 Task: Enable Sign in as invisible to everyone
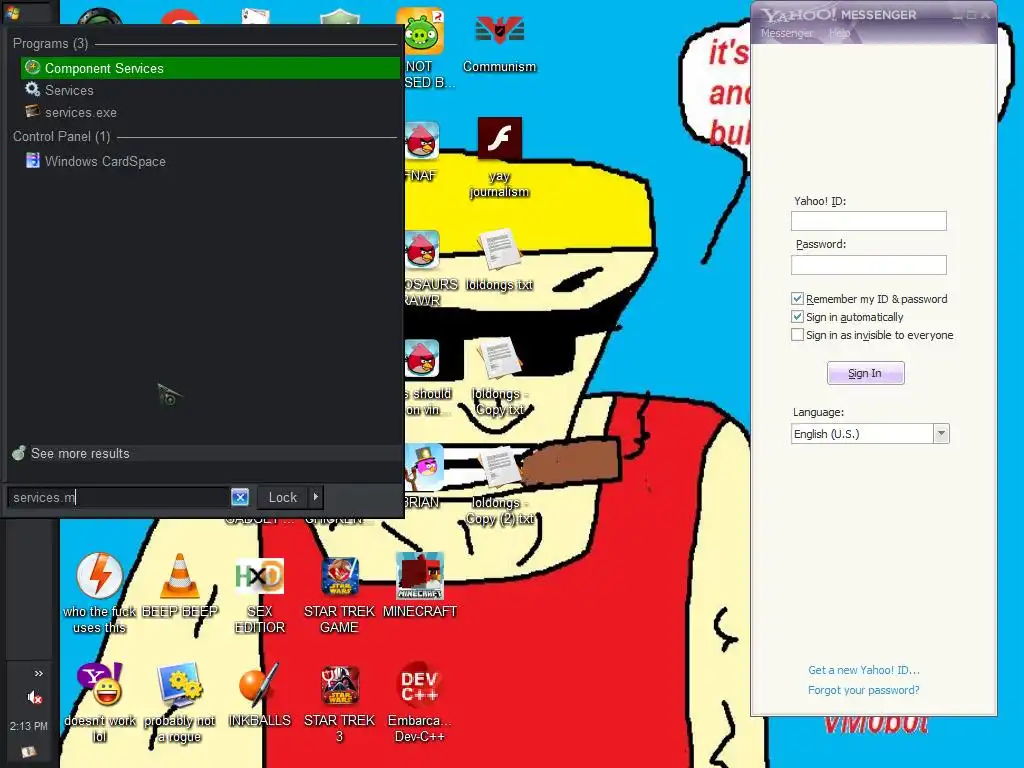(x=797, y=334)
